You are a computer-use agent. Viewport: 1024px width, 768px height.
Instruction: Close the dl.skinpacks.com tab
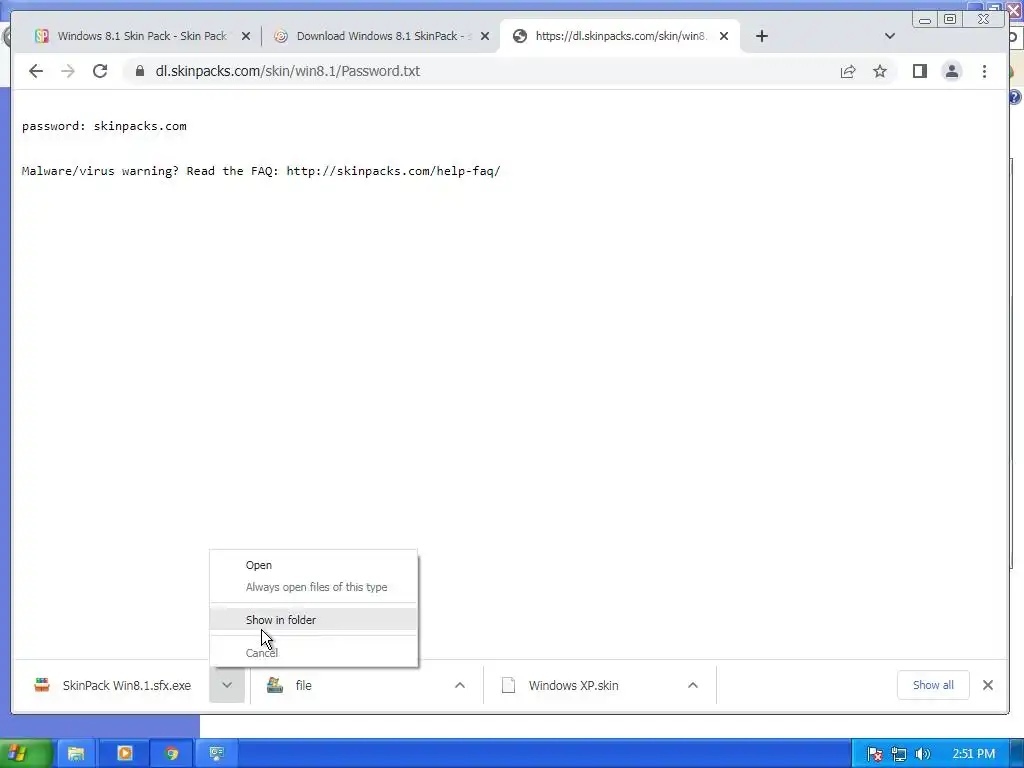(x=724, y=36)
